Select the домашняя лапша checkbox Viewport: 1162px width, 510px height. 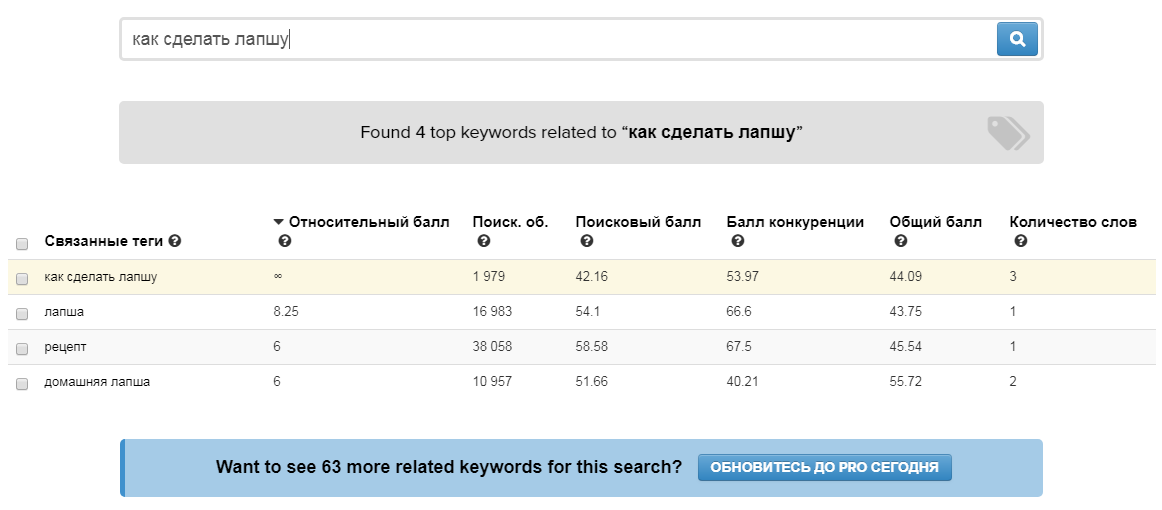22,383
